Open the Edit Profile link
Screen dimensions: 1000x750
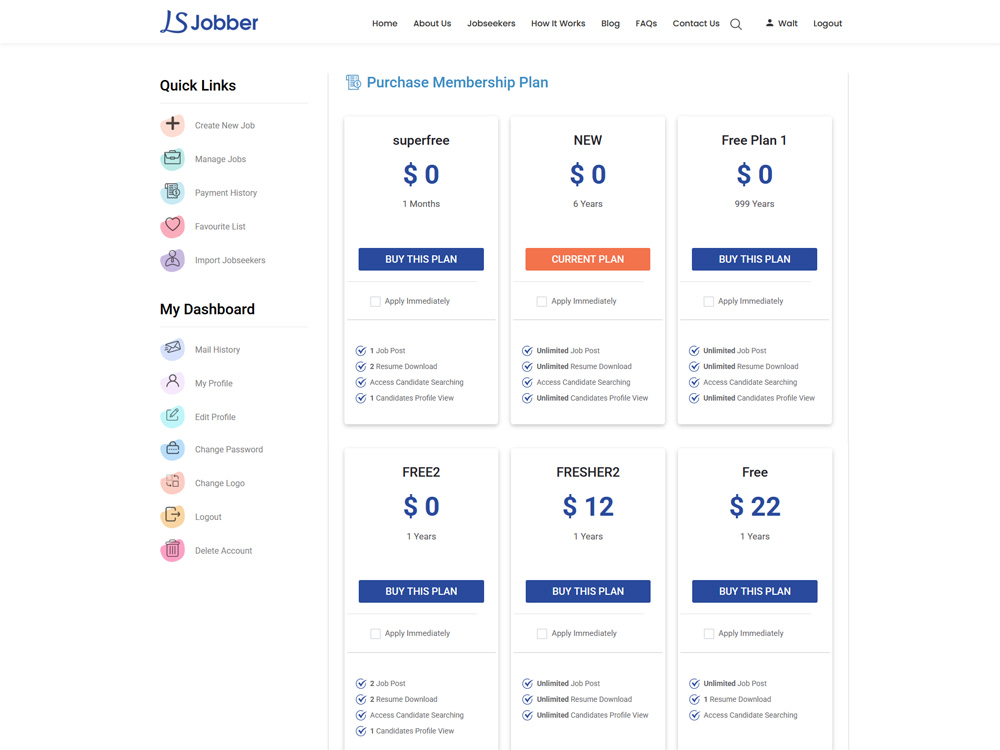[x=215, y=417]
